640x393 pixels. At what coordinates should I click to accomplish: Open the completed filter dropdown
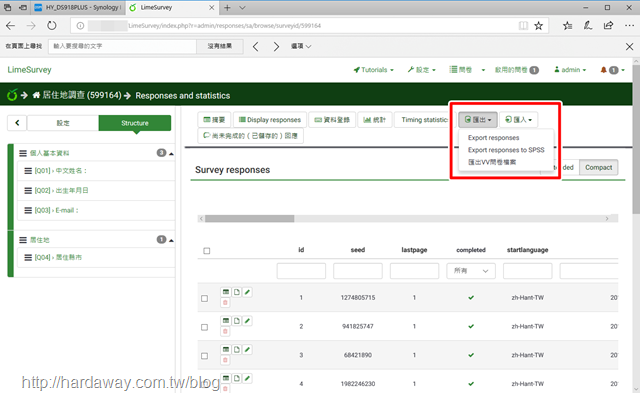click(x=471, y=271)
